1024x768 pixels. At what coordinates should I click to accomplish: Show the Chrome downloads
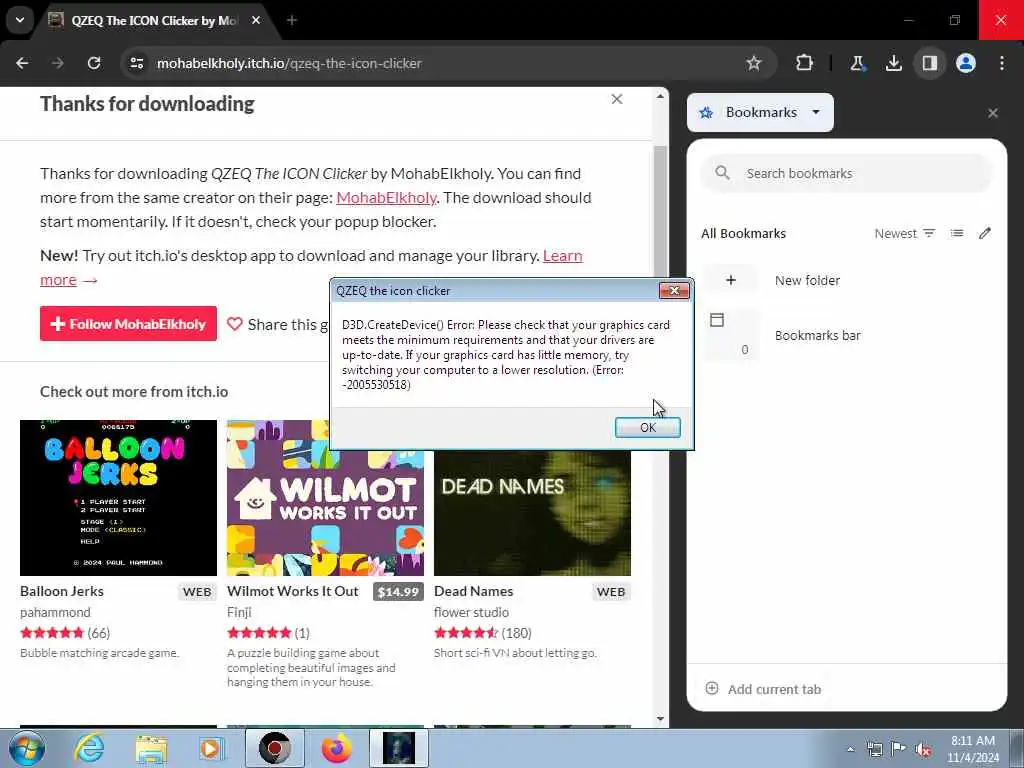click(x=893, y=63)
